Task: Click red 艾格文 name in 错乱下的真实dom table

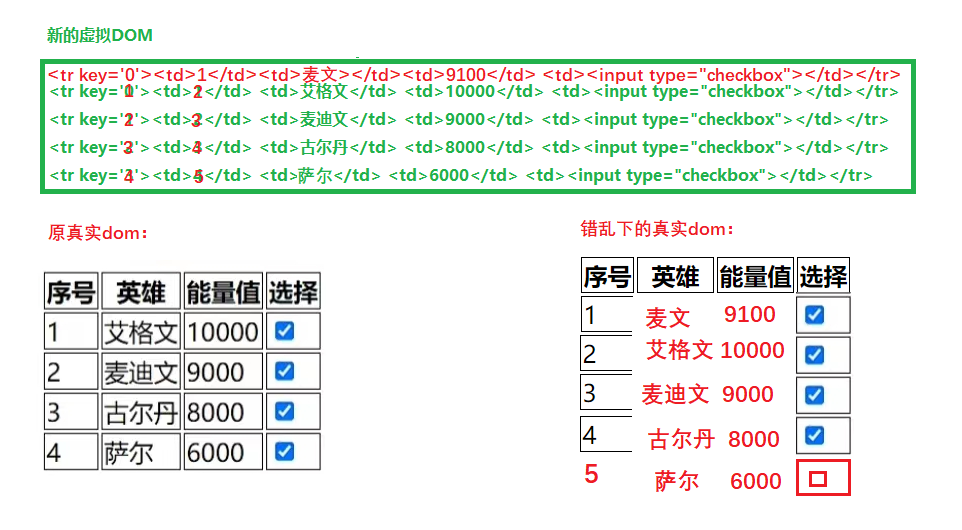Action: click(x=679, y=350)
